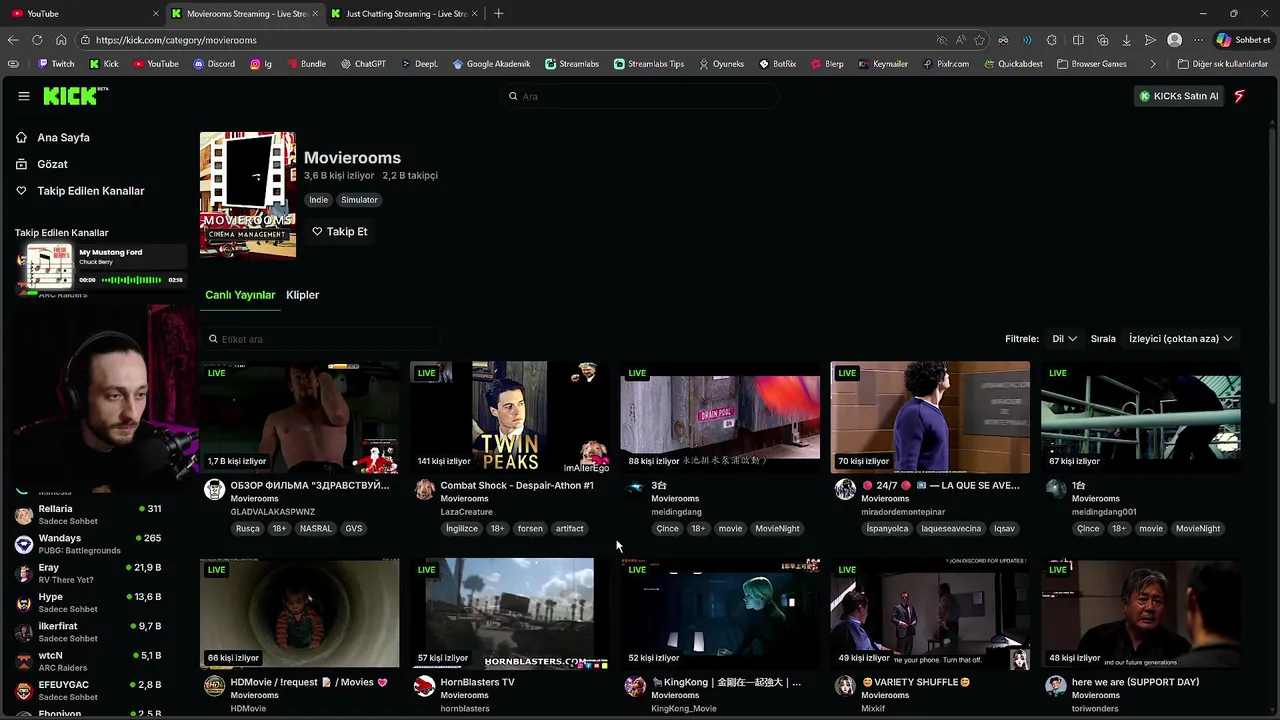The height and width of the screenshot is (720, 1280).
Task: Open the read aloud icon in address bar
Action: pos(960,40)
